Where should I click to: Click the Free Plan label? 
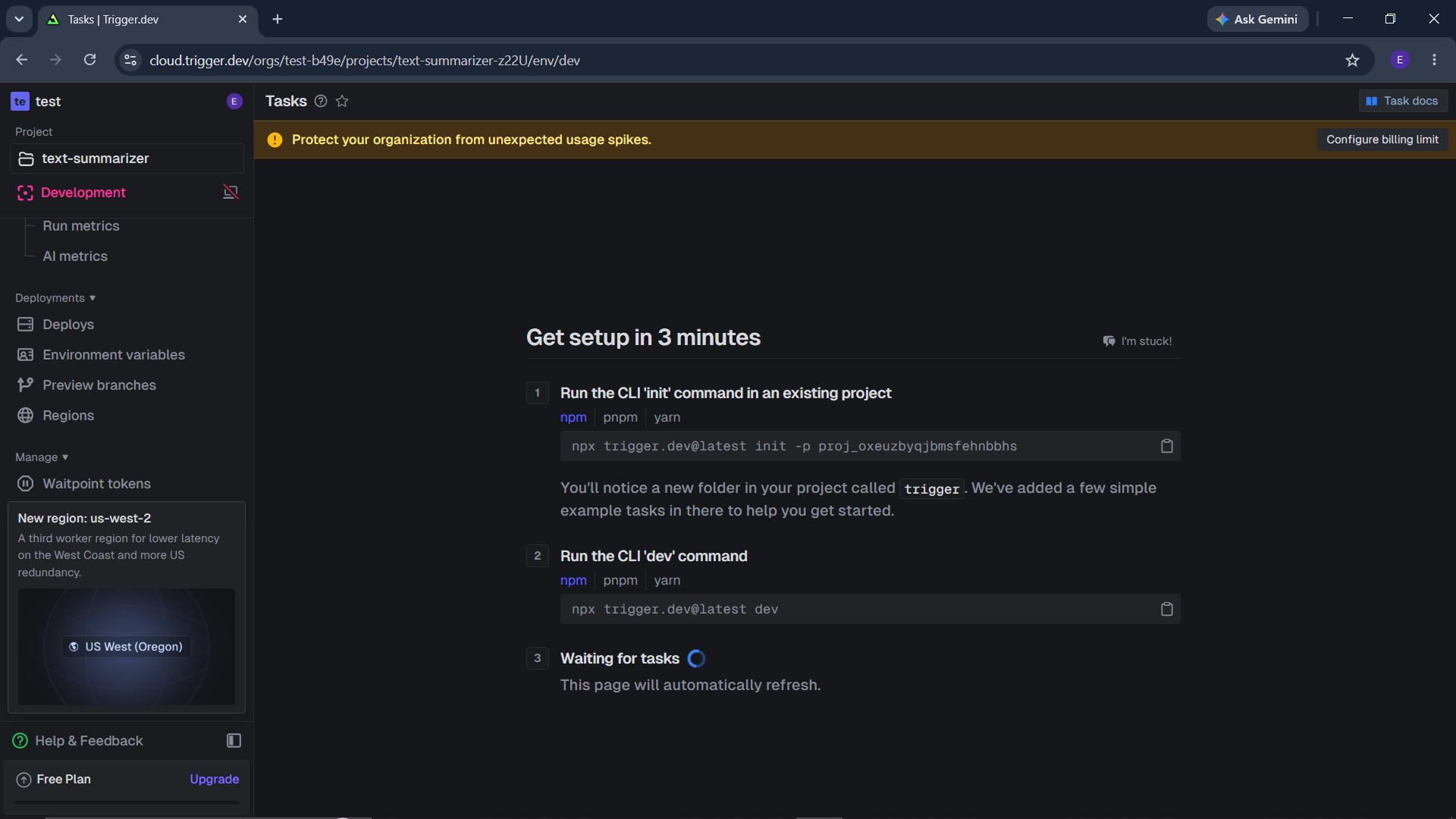point(64,780)
